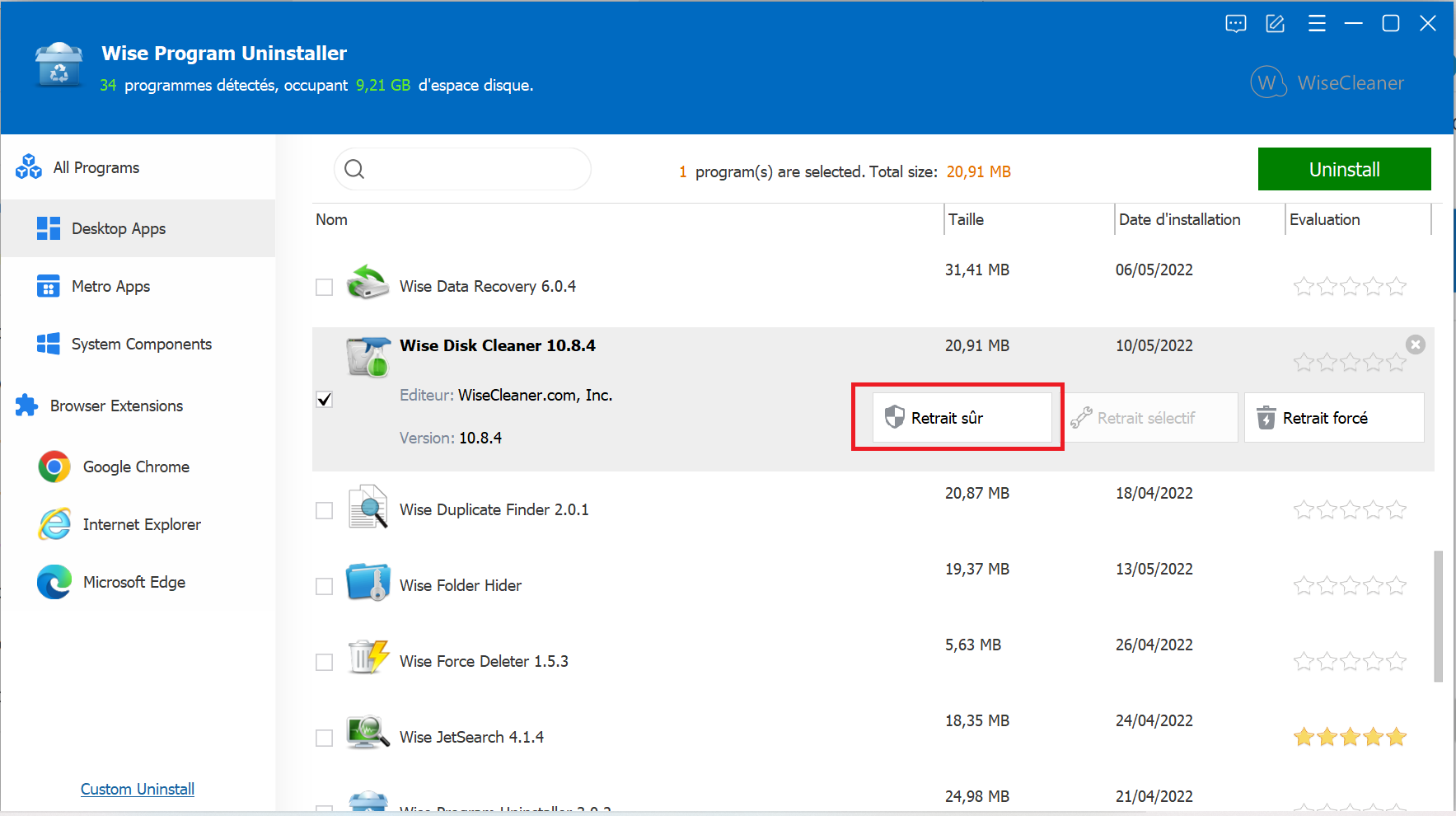Click the magnifier icon in search box
1456x816 pixels.
(x=354, y=169)
